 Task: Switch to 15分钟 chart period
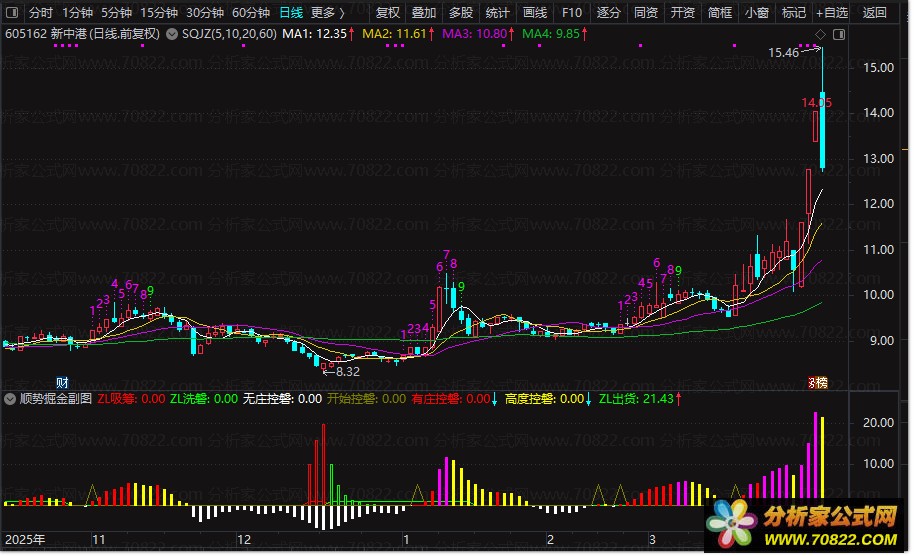[x=159, y=12]
